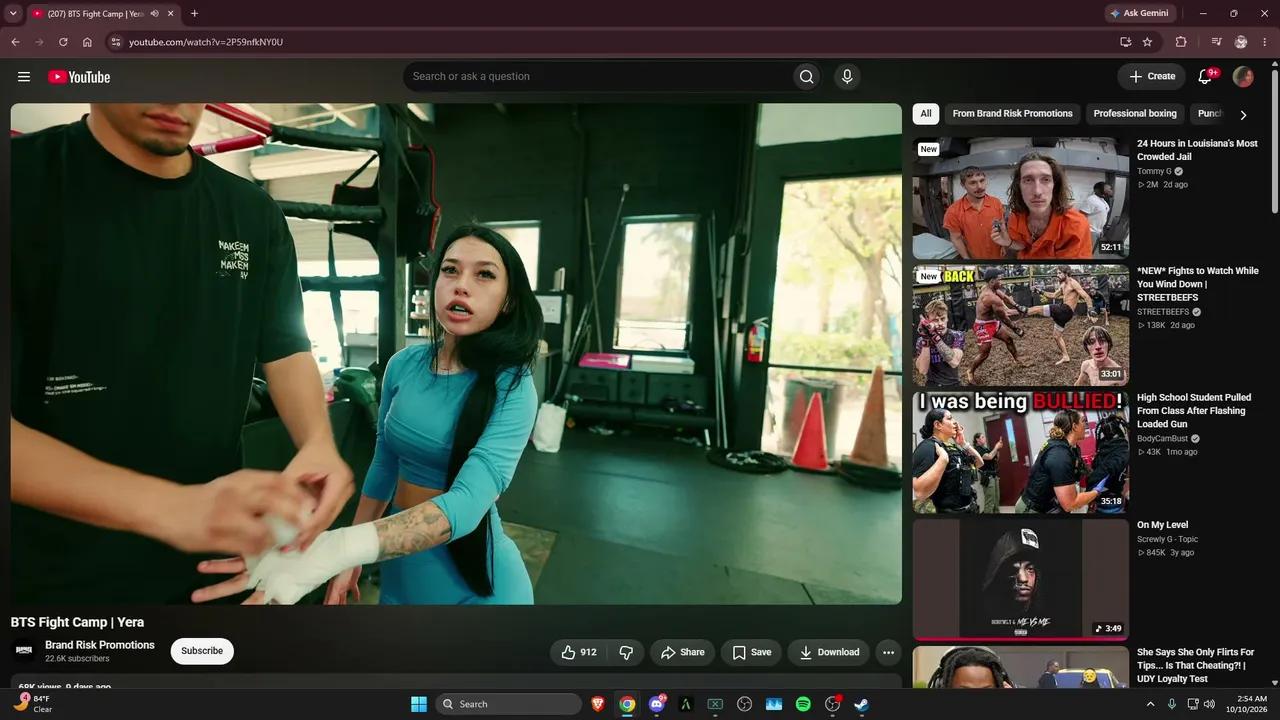Start voice search with microphone icon
This screenshot has height=720, width=1280.
point(847,77)
